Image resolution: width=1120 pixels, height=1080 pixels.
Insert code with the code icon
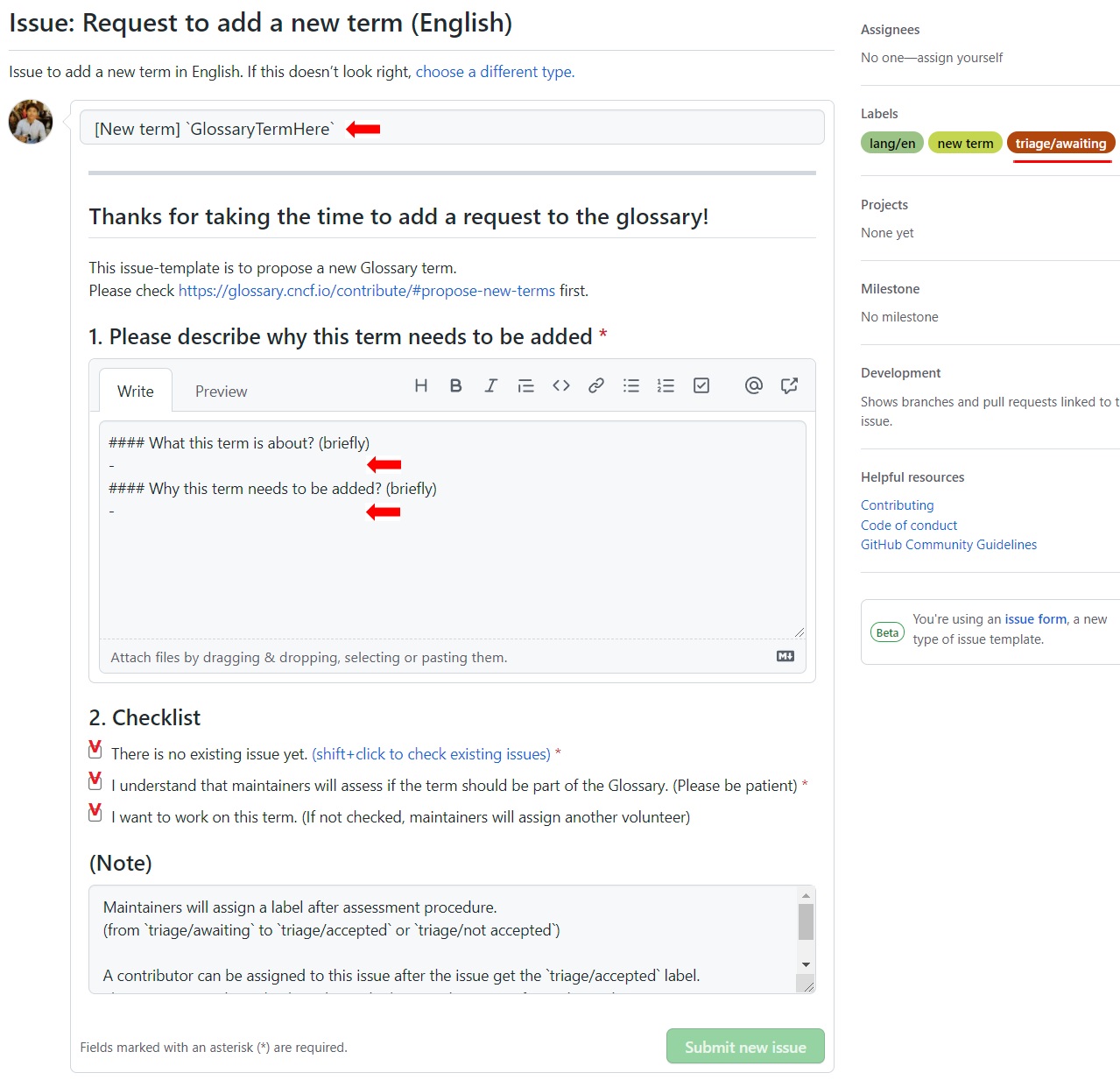coord(561,385)
